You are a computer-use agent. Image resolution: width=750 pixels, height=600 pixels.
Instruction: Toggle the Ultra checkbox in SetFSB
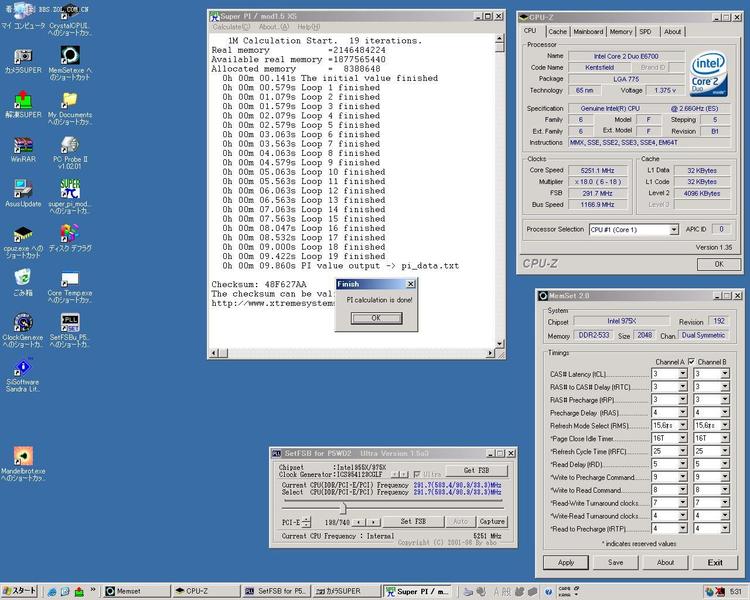coord(417,474)
